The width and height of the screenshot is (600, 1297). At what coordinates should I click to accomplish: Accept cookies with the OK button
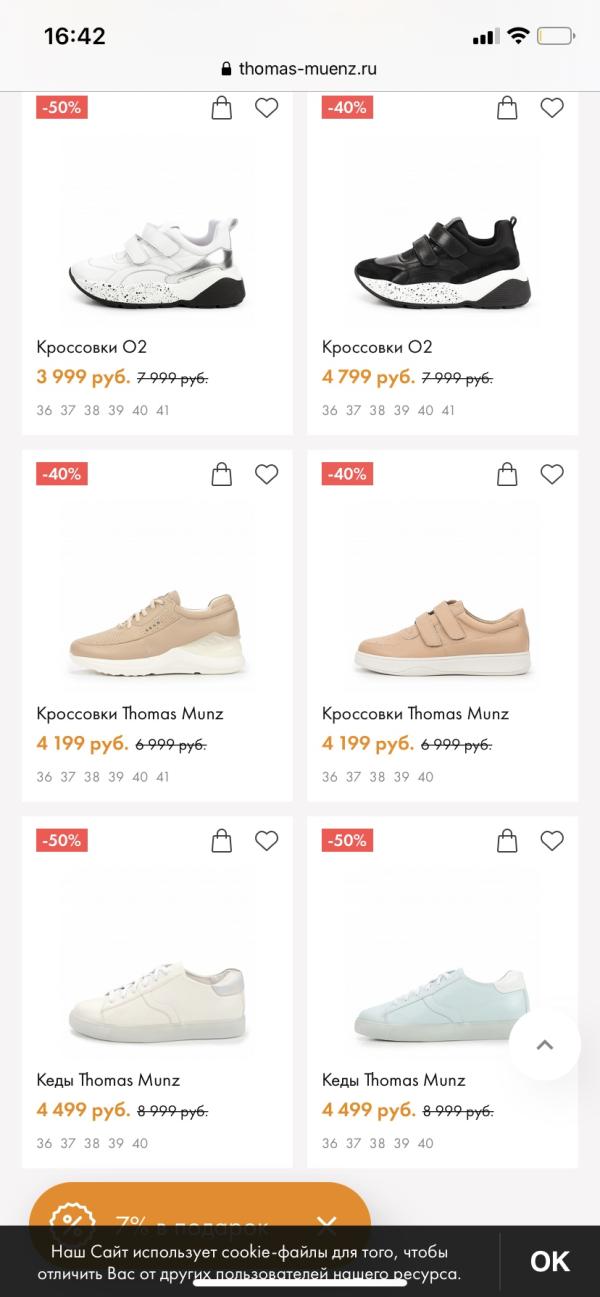(x=549, y=1261)
